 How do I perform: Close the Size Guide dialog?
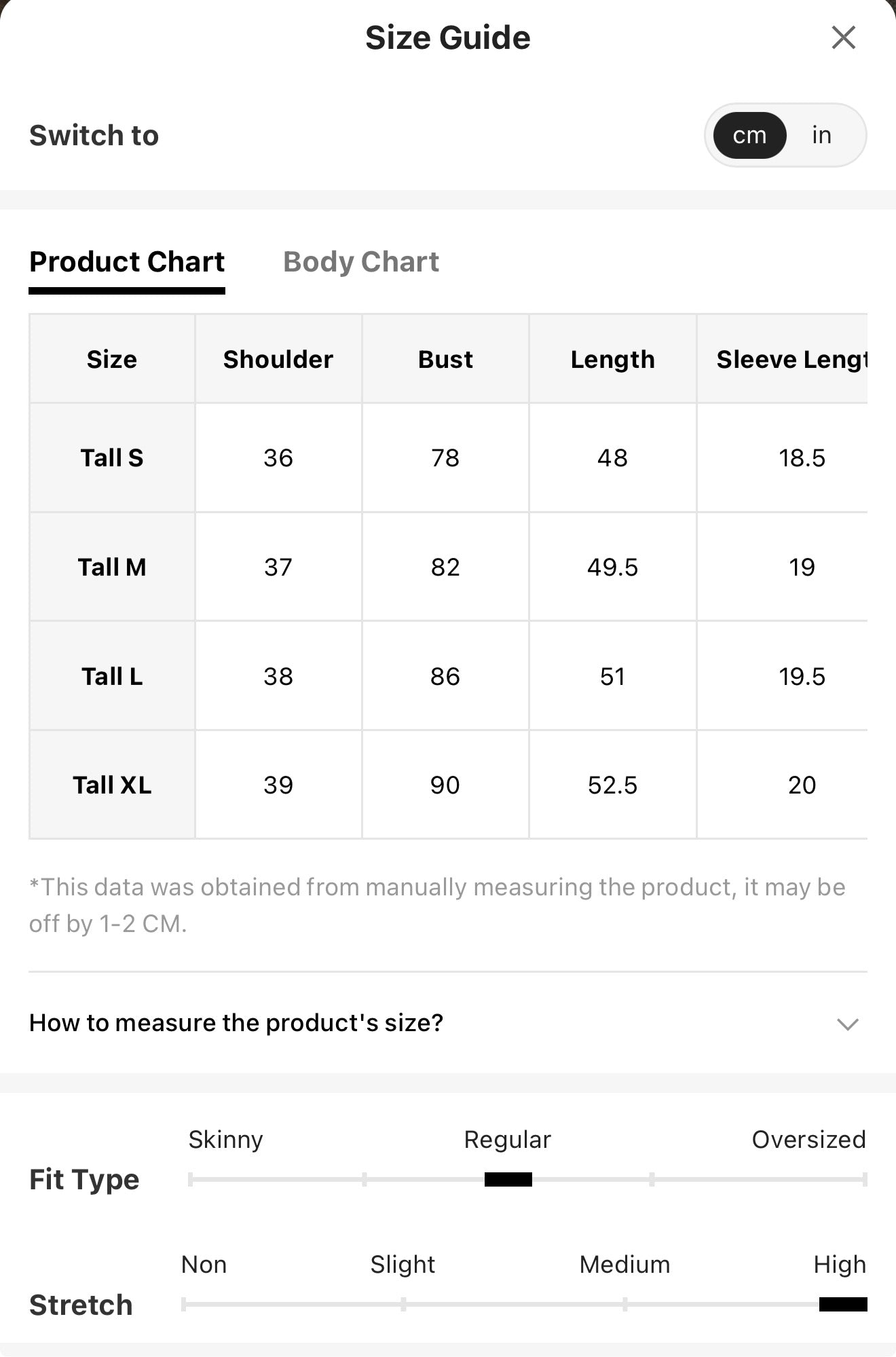[x=843, y=38]
